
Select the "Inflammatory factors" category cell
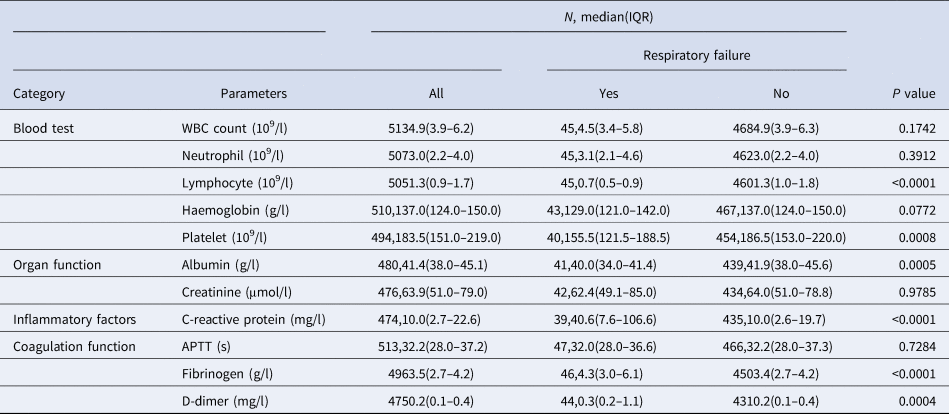(x=72, y=319)
